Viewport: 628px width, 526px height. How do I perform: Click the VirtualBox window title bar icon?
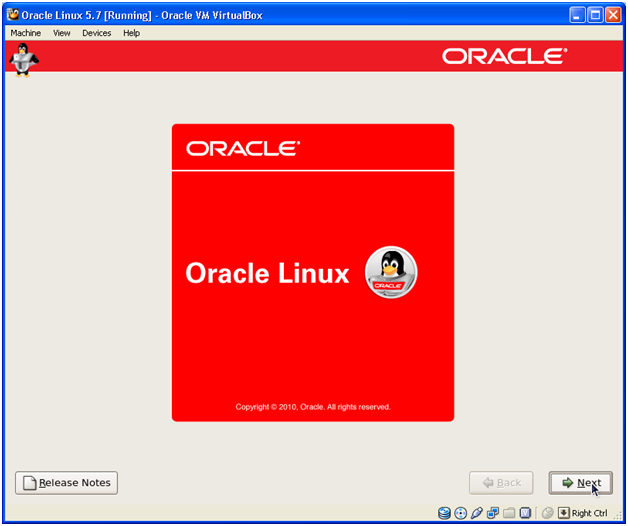coord(13,15)
